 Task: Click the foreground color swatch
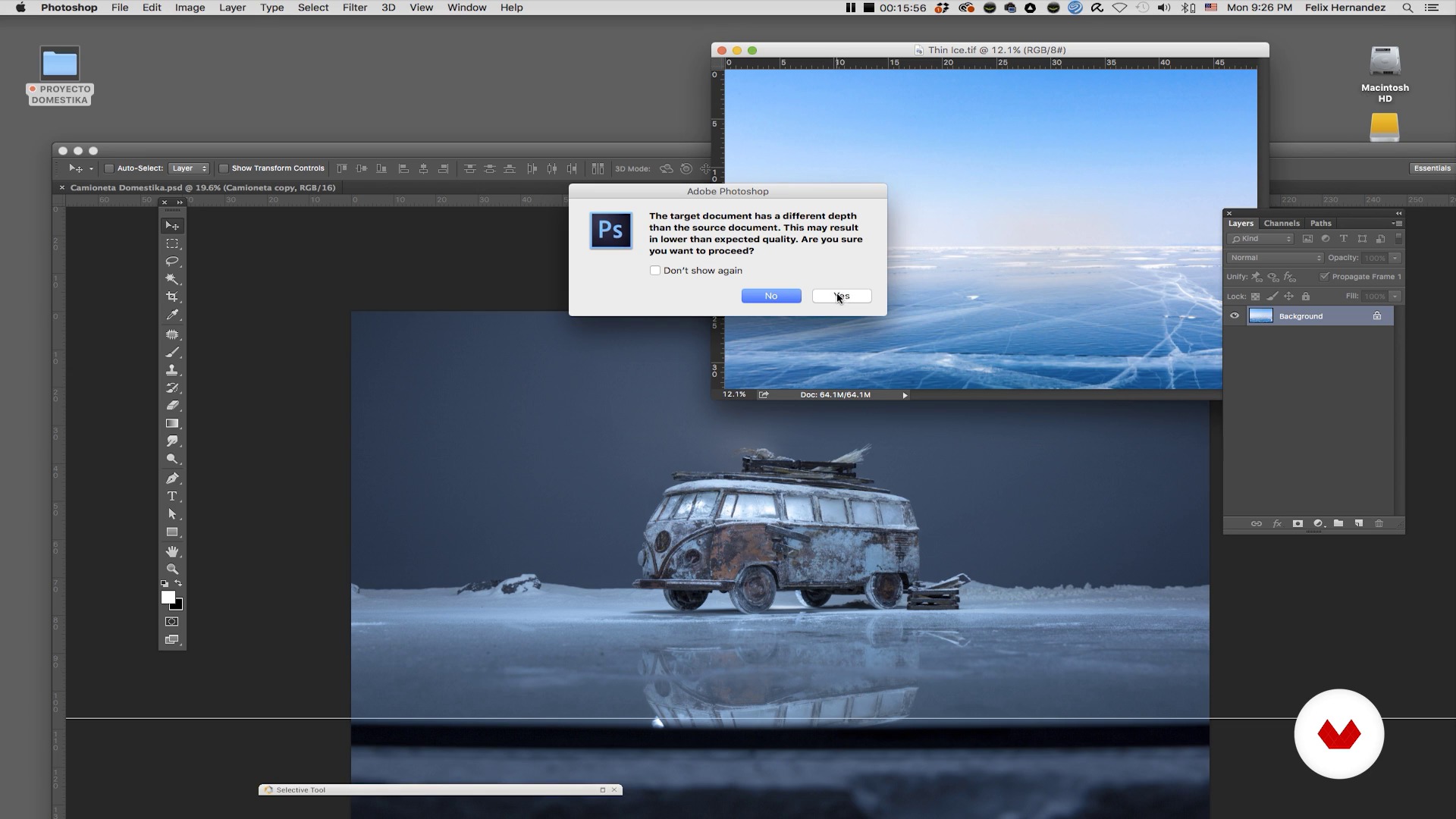click(168, 598)
